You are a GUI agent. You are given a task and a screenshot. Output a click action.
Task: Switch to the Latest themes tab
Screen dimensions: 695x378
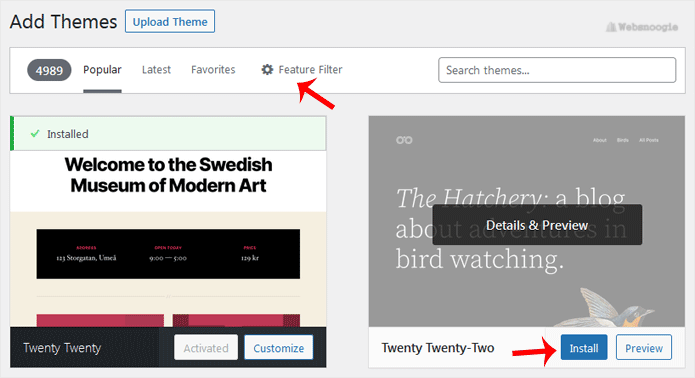tap(156, 70)
